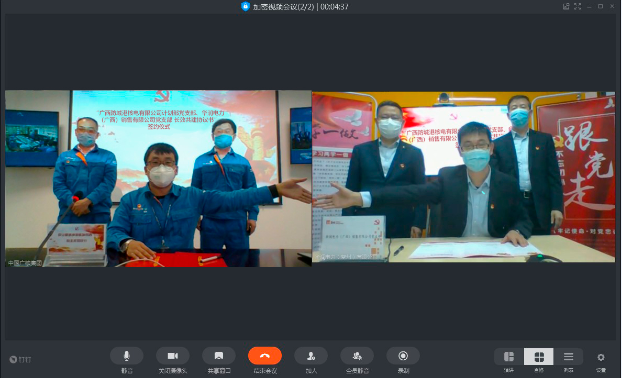This screenshot has height=378, width=622.
Task: Click the DingTalk logo at bottom left
Action: pos(20,359)
